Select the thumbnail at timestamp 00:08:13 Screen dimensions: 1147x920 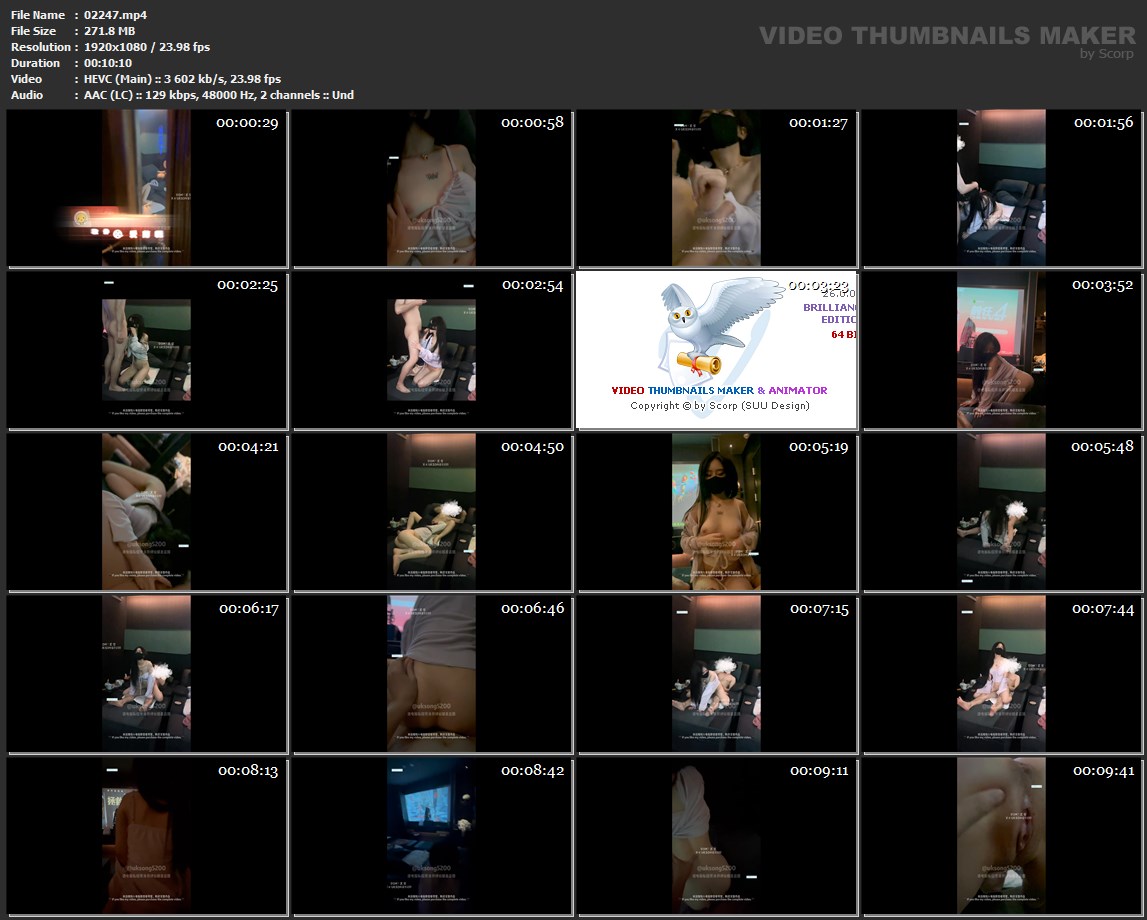146,836
